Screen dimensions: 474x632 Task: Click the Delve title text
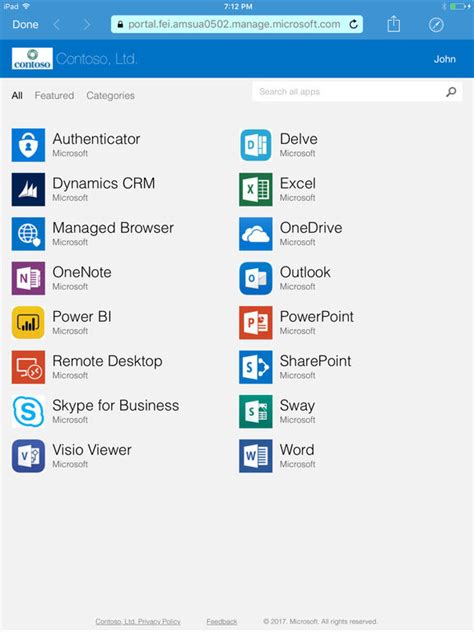point(299,139)
